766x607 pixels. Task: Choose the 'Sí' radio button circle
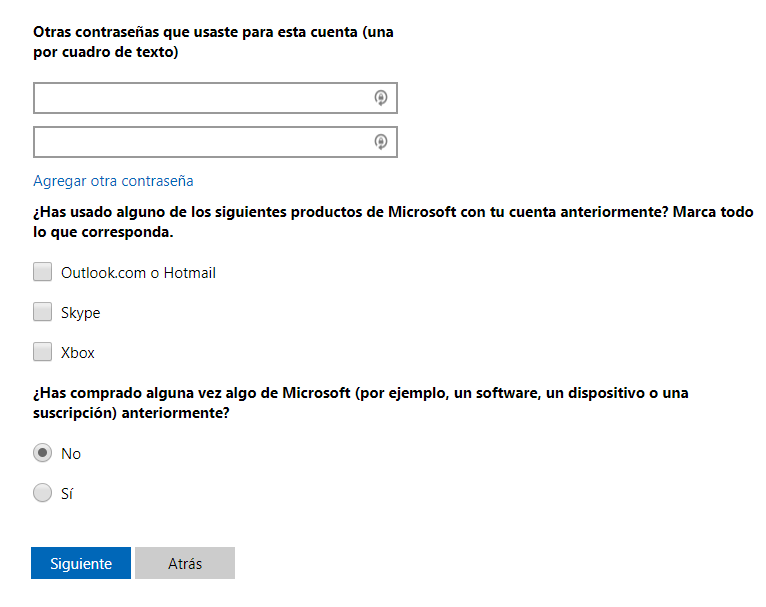[x=42, y=493]
